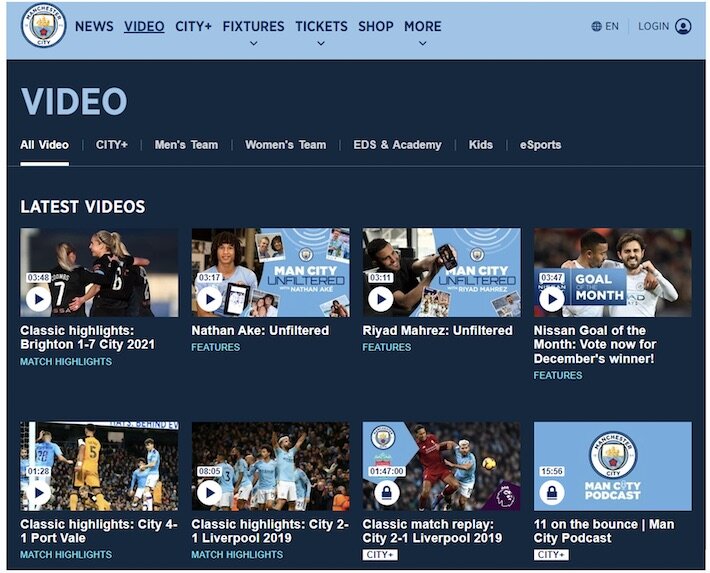Image resolution: width=710 pixels, height=573 pixels.
Task: Switch to the CITY+ video tab
Action: click(x=112, y=145)
